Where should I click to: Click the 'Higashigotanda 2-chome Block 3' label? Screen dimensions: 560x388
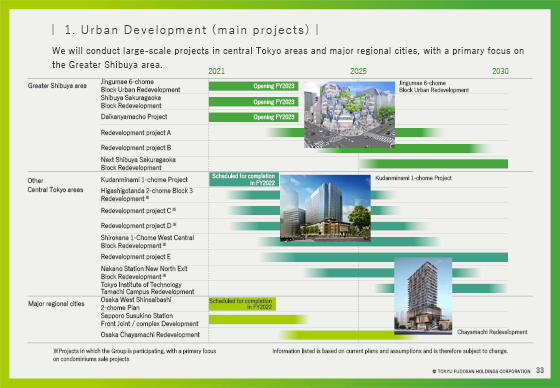tap(146, 195)
